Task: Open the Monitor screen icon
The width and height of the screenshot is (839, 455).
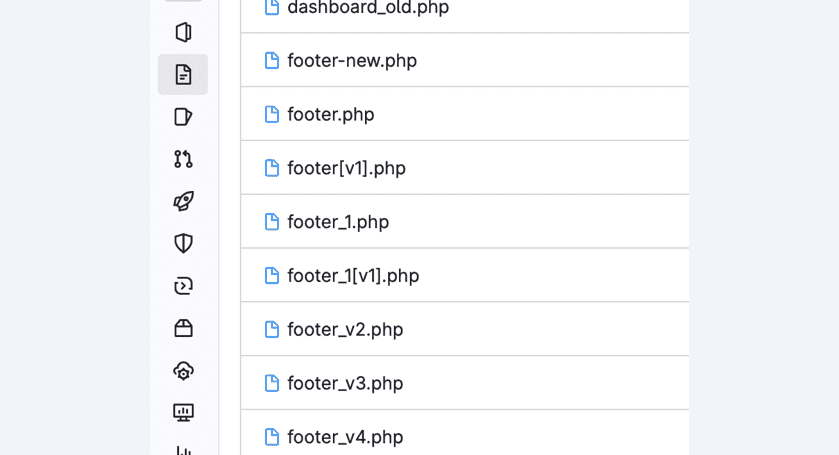Action: pyautogui.click(x=183, y=413)
